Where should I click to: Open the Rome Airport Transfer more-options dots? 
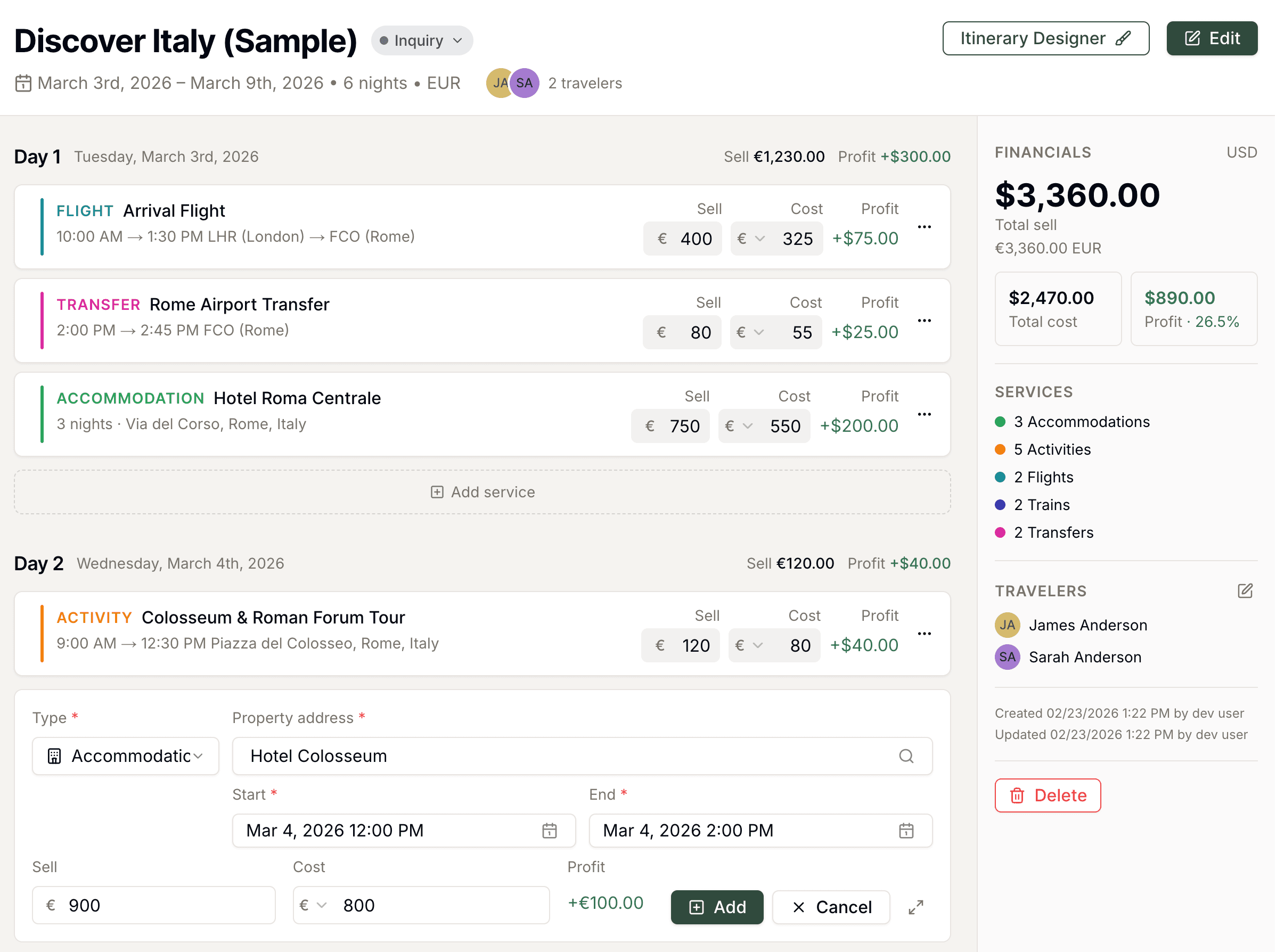coord(924,321)
